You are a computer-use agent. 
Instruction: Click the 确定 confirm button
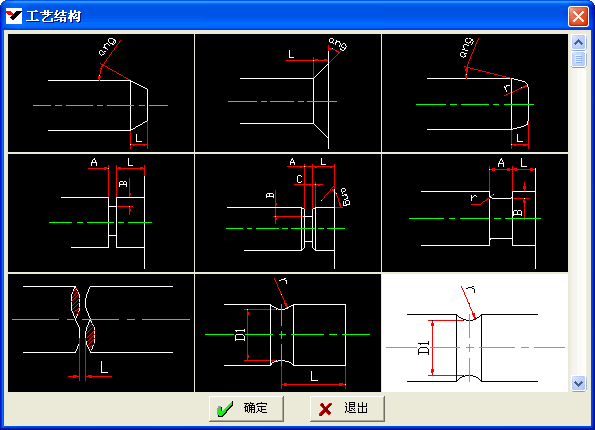[x=246, y=409]
